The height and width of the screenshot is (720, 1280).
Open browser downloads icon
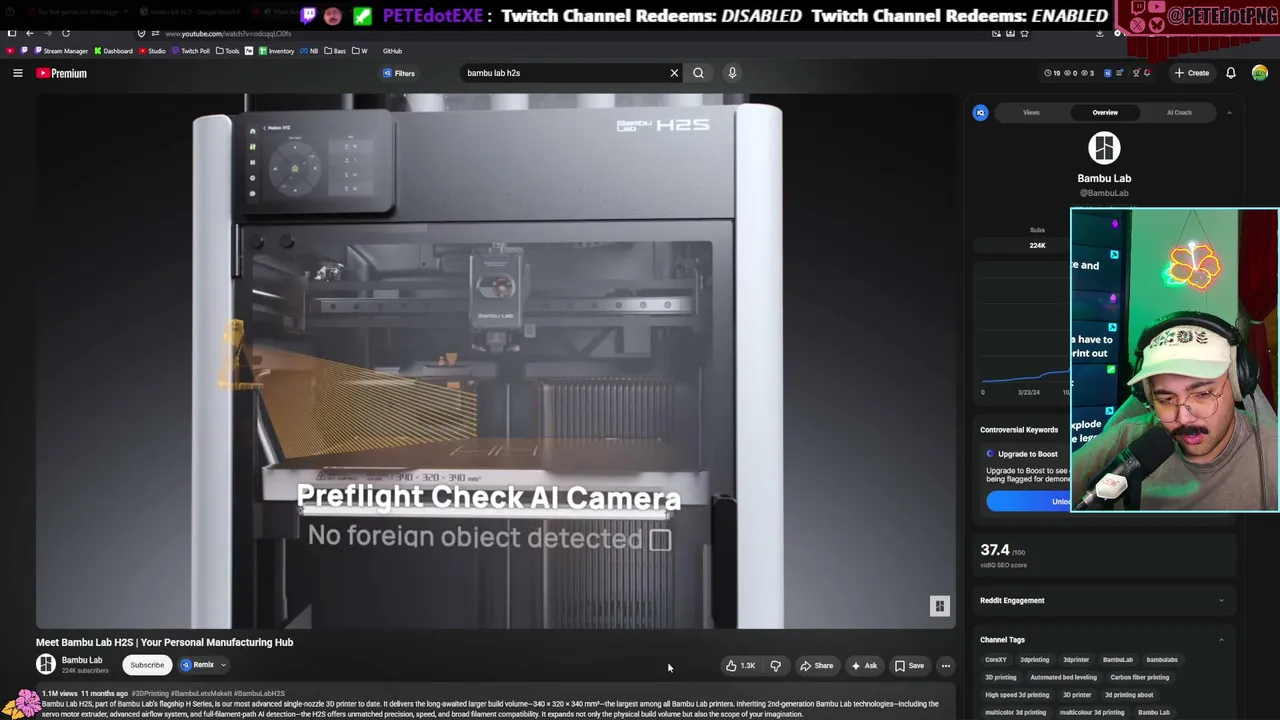pos(1099,33)
